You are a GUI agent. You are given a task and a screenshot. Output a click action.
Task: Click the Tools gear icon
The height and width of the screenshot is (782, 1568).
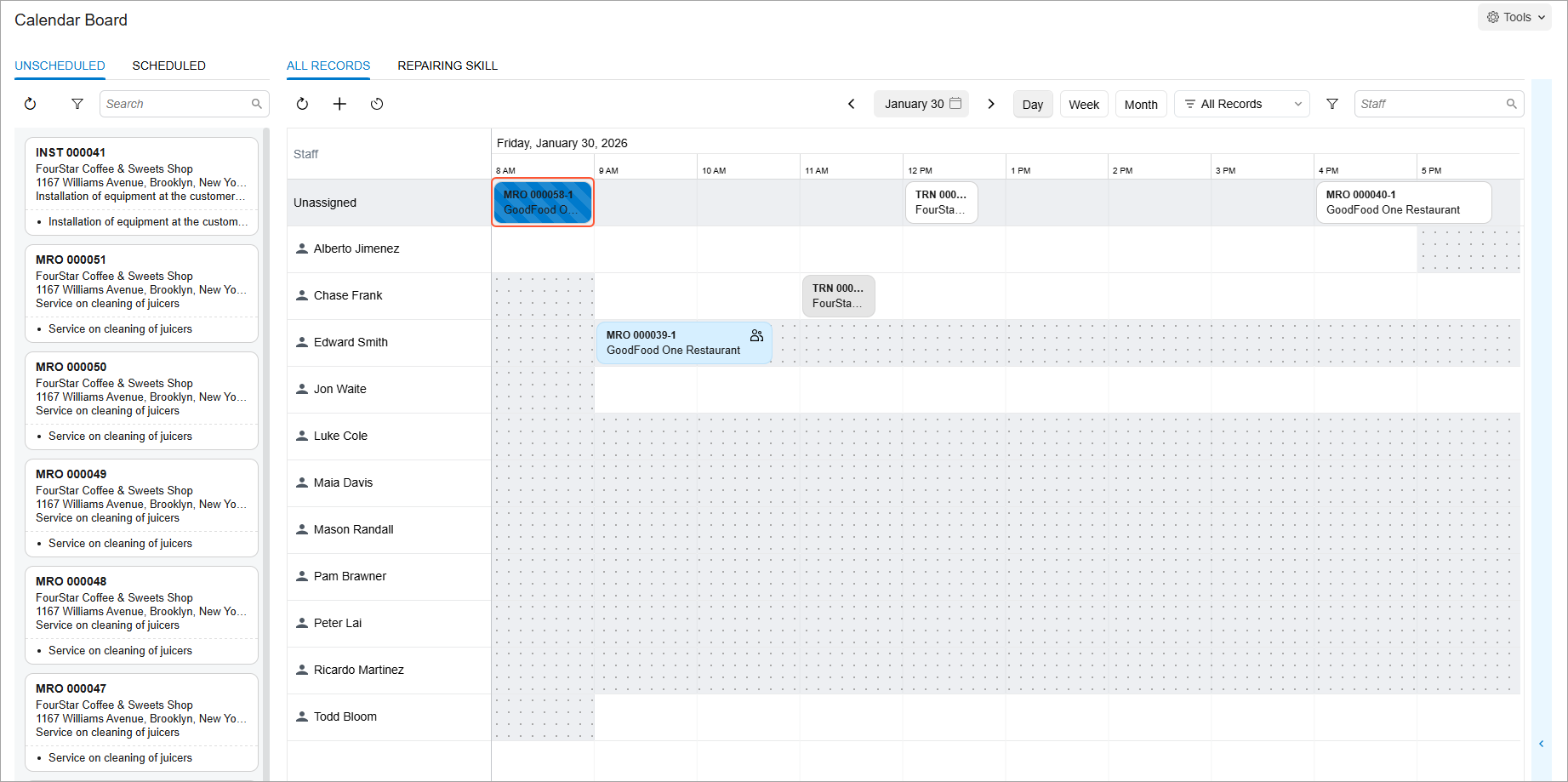[1493, 17]
